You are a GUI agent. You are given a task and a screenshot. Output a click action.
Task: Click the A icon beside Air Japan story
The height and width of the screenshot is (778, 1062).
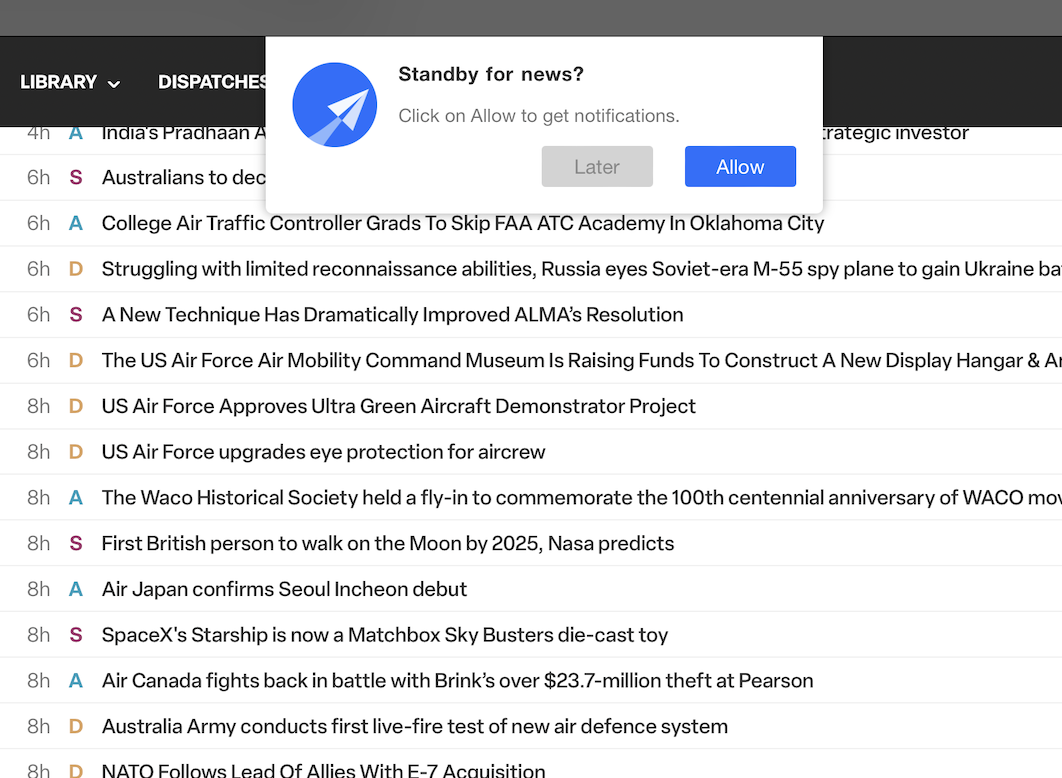coord(76,589)
